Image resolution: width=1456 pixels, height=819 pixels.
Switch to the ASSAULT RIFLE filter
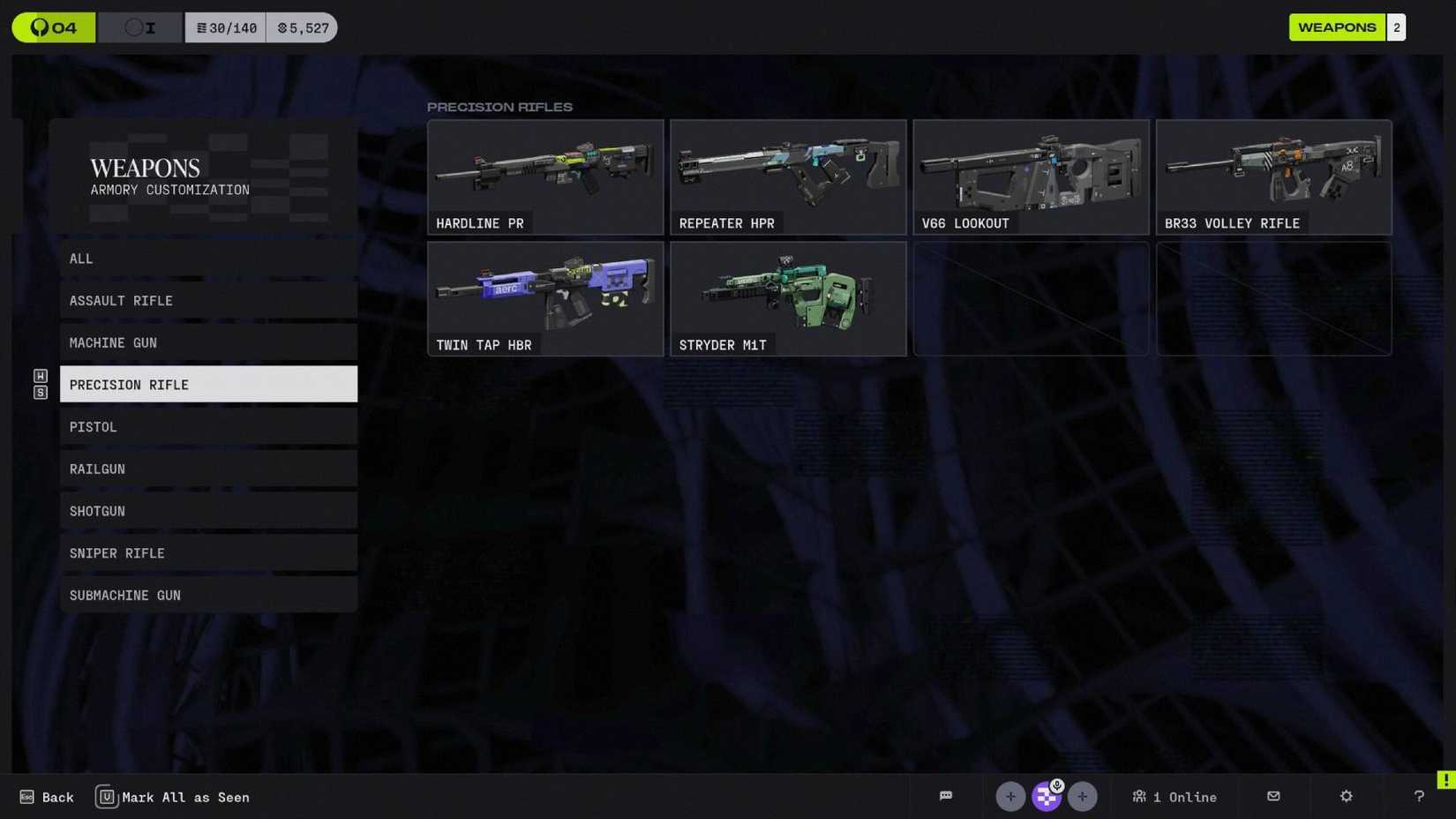(208, 300)
